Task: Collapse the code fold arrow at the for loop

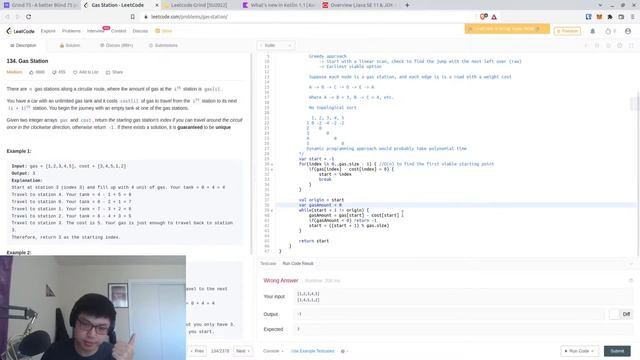Action: (x=272, y=164)
